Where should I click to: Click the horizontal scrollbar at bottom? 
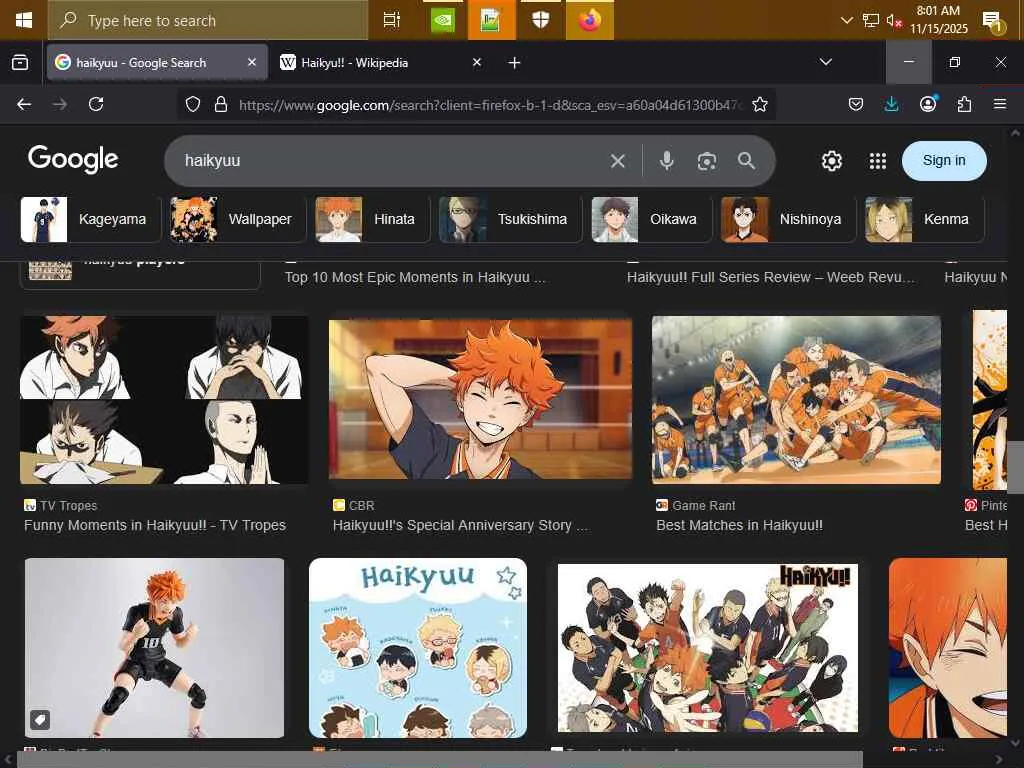tap(439, 760)
